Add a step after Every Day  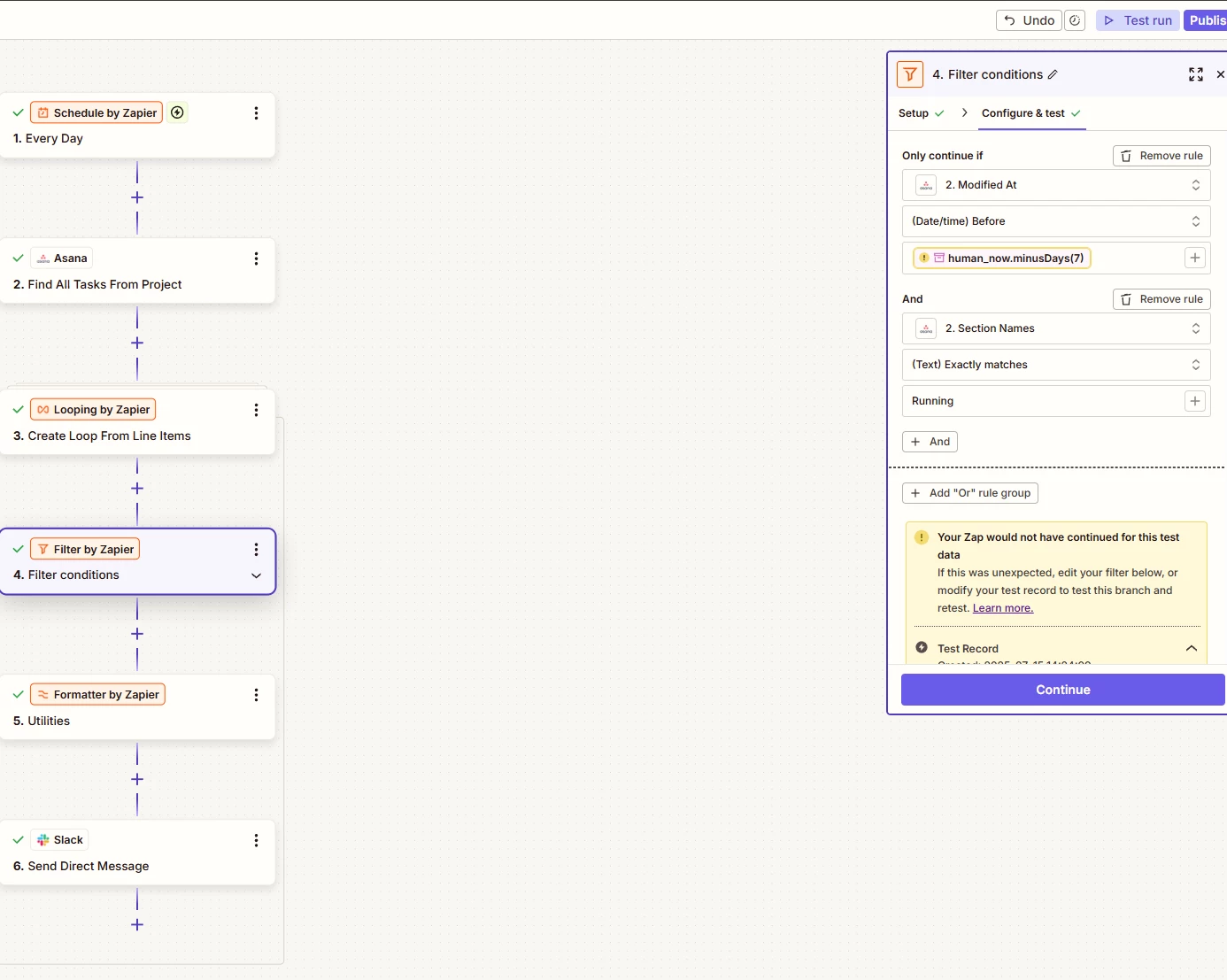coord(137,197)
